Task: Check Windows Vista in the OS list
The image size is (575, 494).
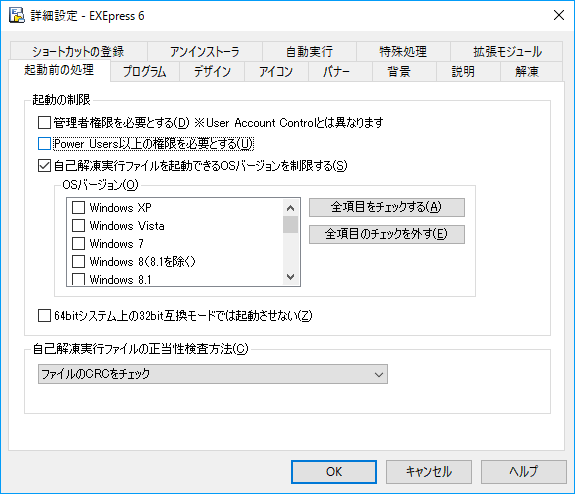Action: (x=78, y=226)
